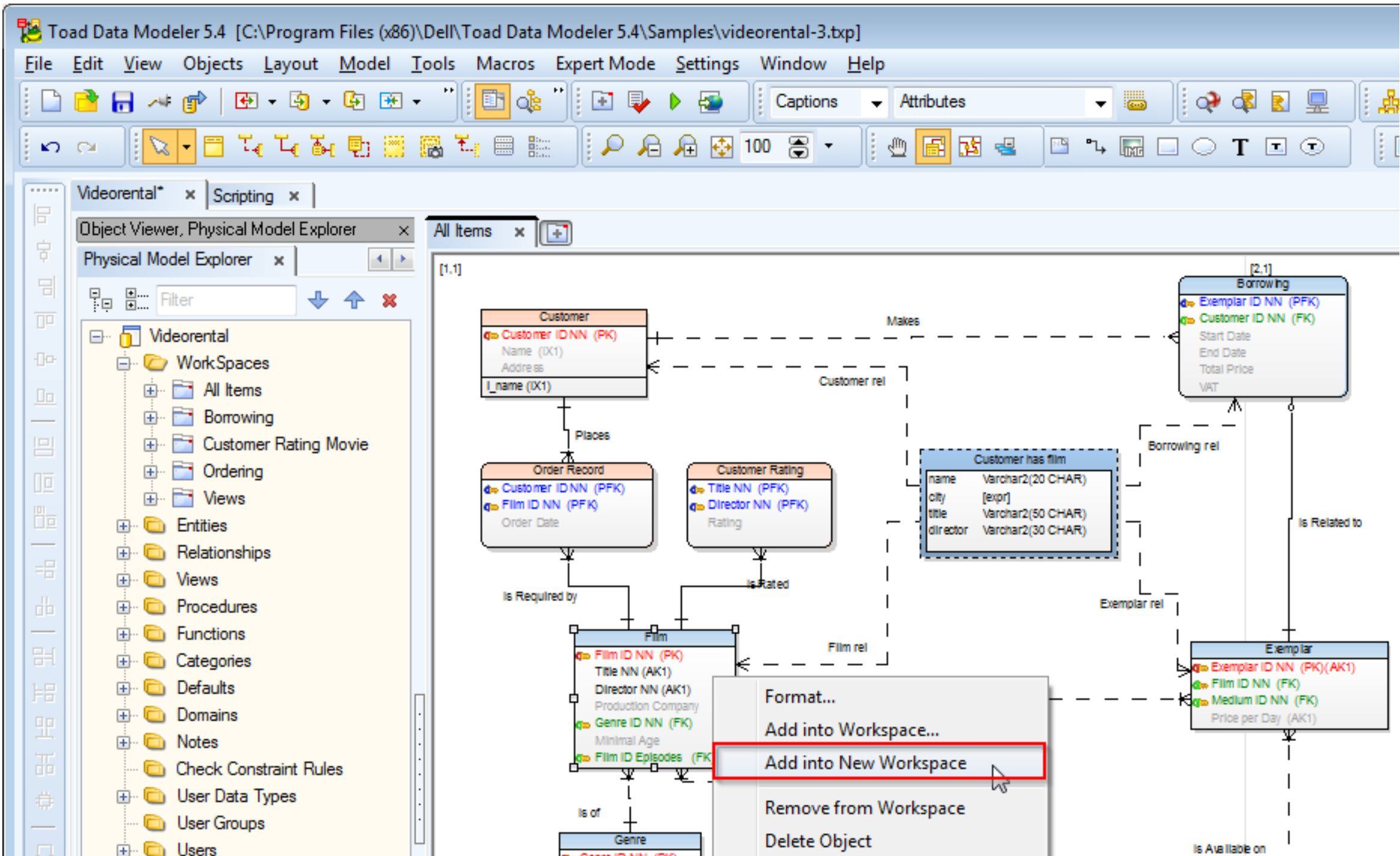Click the Zoom In magnifier icon

(685, 146)
